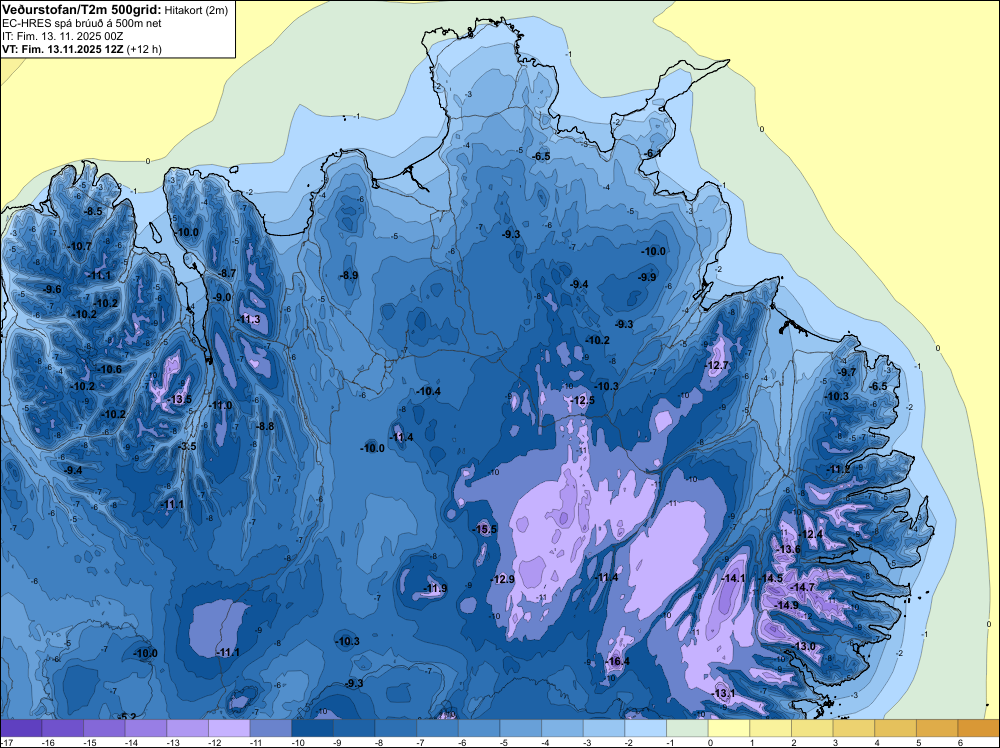Click the -14.9 temperature value
Image resolution: width=1000 pixels, height=748 pixels.
(x=786, y=605)
